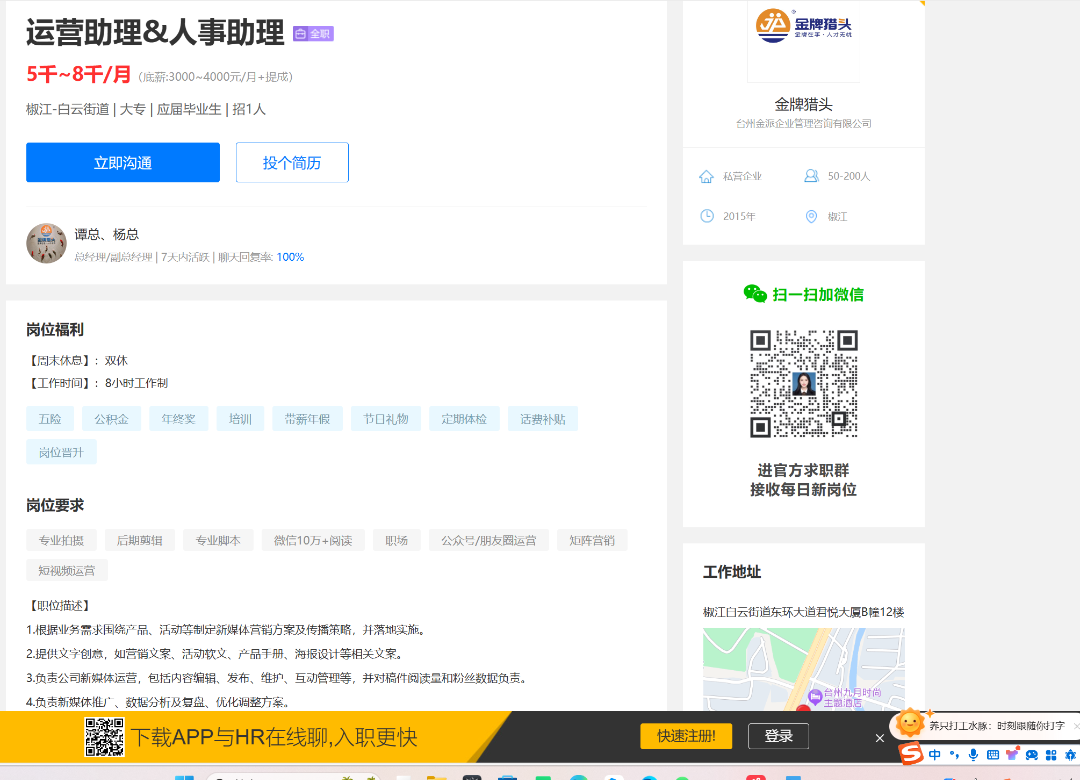Click the 投个简历 button

click(292, 163)
